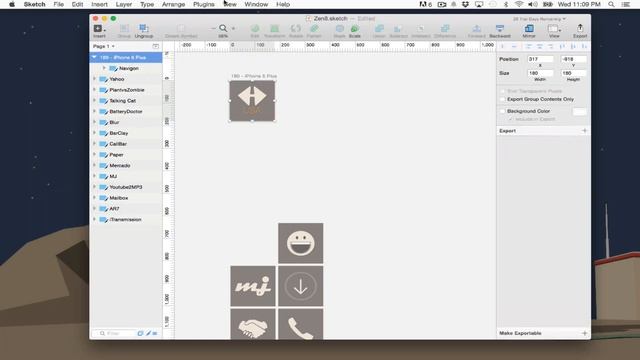The image size is (640, 360).
Task: Click the align bottom icon in inspector
Action: coord(584,47)
